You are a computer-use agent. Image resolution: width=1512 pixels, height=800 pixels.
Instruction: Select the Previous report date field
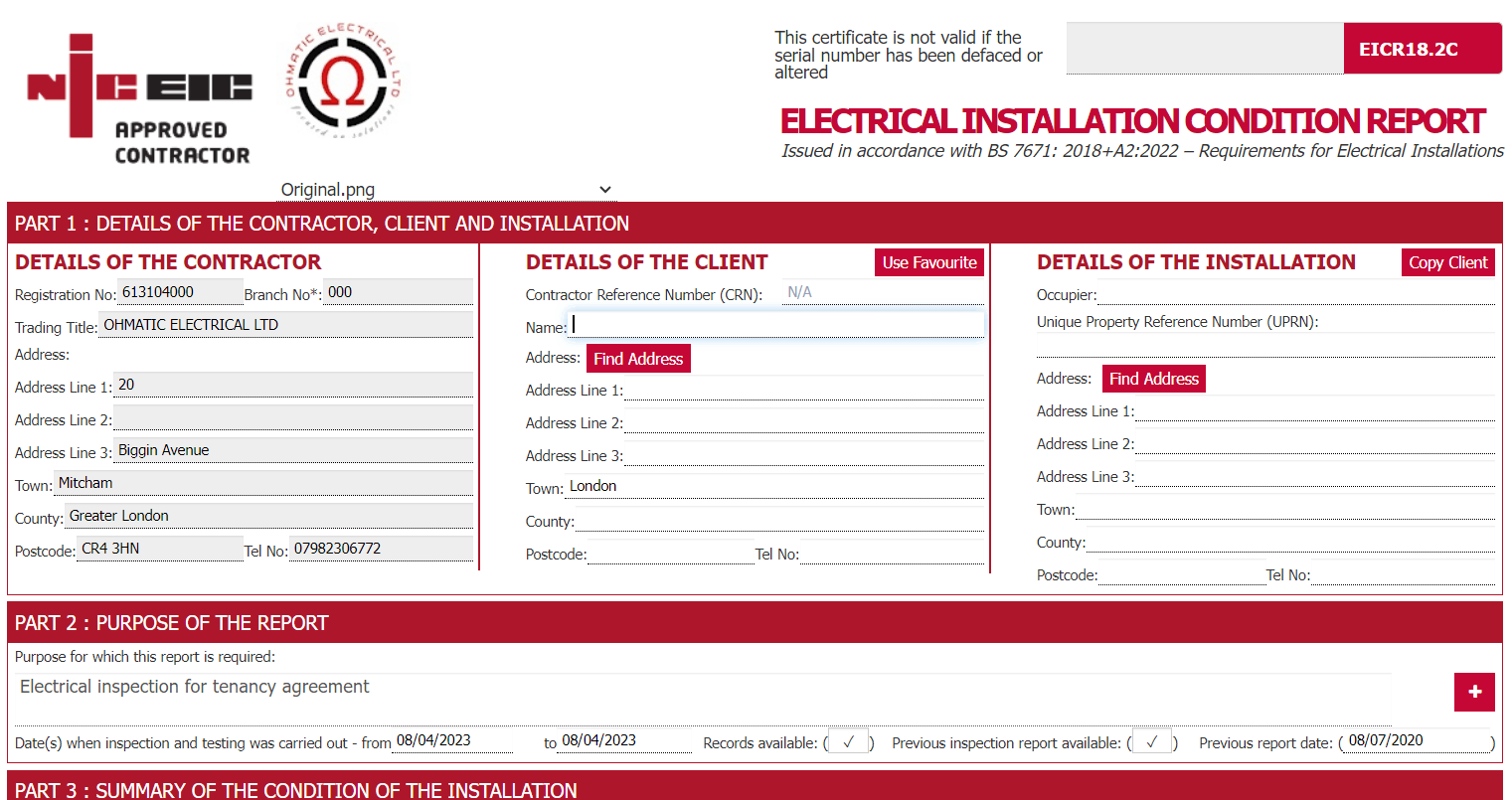pyautogui.click(x=1415, y=740)
